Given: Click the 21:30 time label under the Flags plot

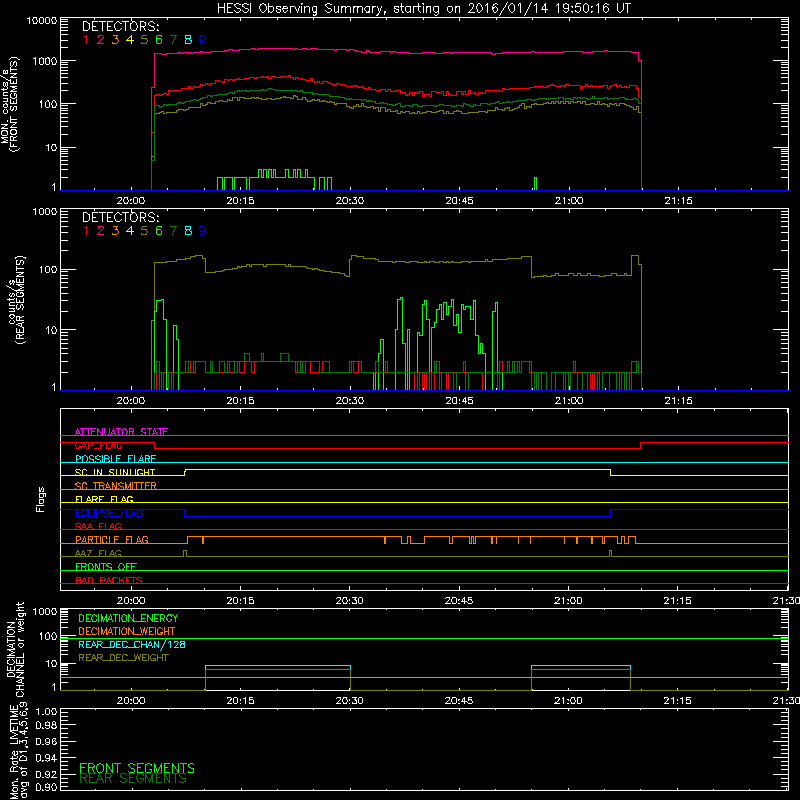Looking at the screenshot, I should click(786, 601).
